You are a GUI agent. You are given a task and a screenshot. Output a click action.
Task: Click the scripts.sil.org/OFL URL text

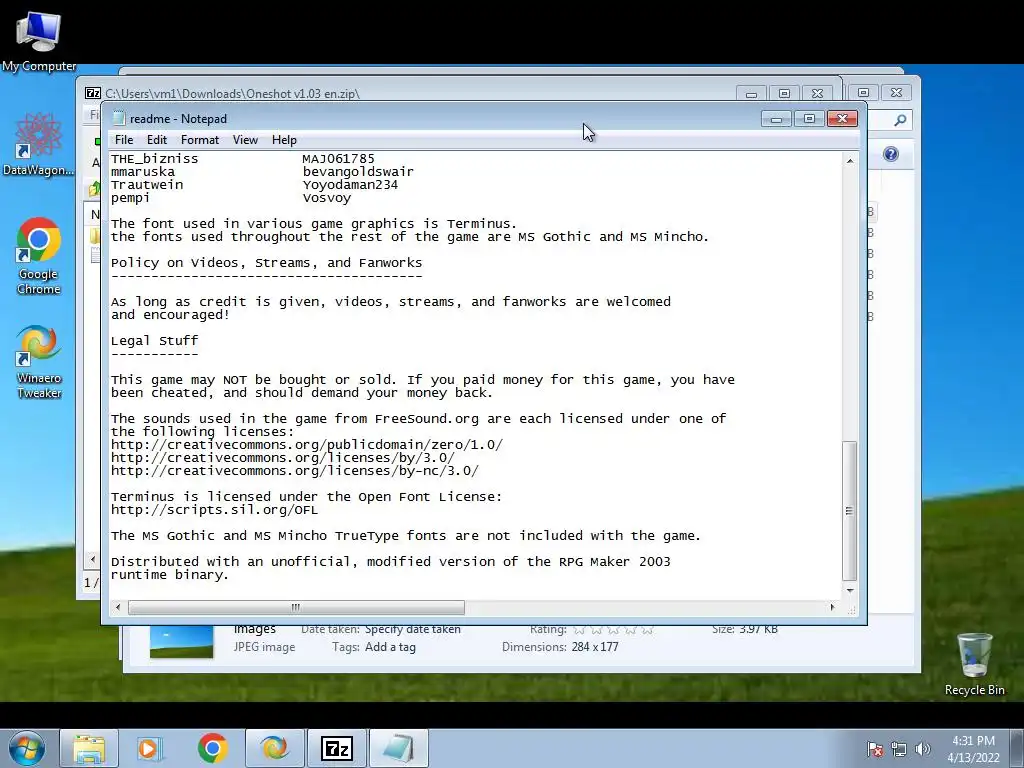pos(214,510)
